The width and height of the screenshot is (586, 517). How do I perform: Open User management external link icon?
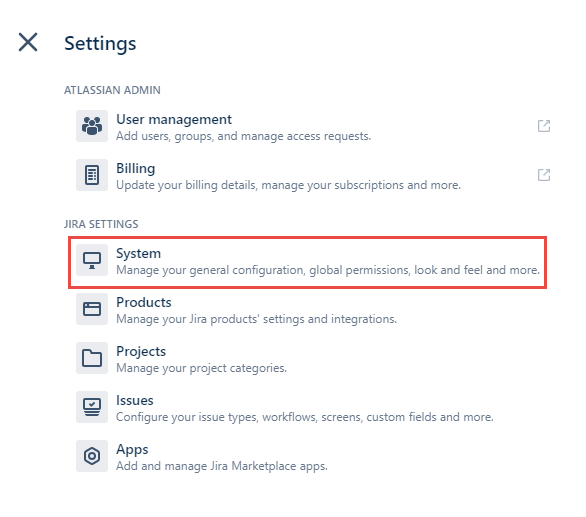[x=544, y=126]
